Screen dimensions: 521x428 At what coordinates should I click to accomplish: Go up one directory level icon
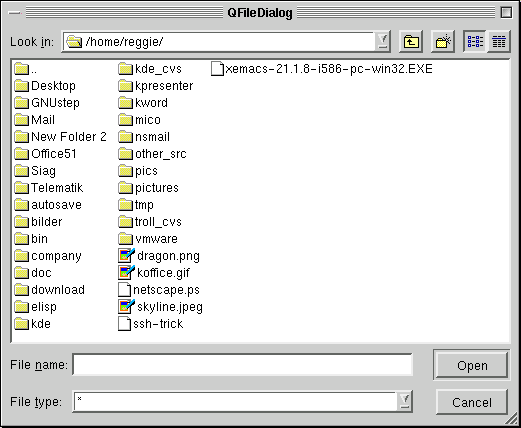point(411,42)
